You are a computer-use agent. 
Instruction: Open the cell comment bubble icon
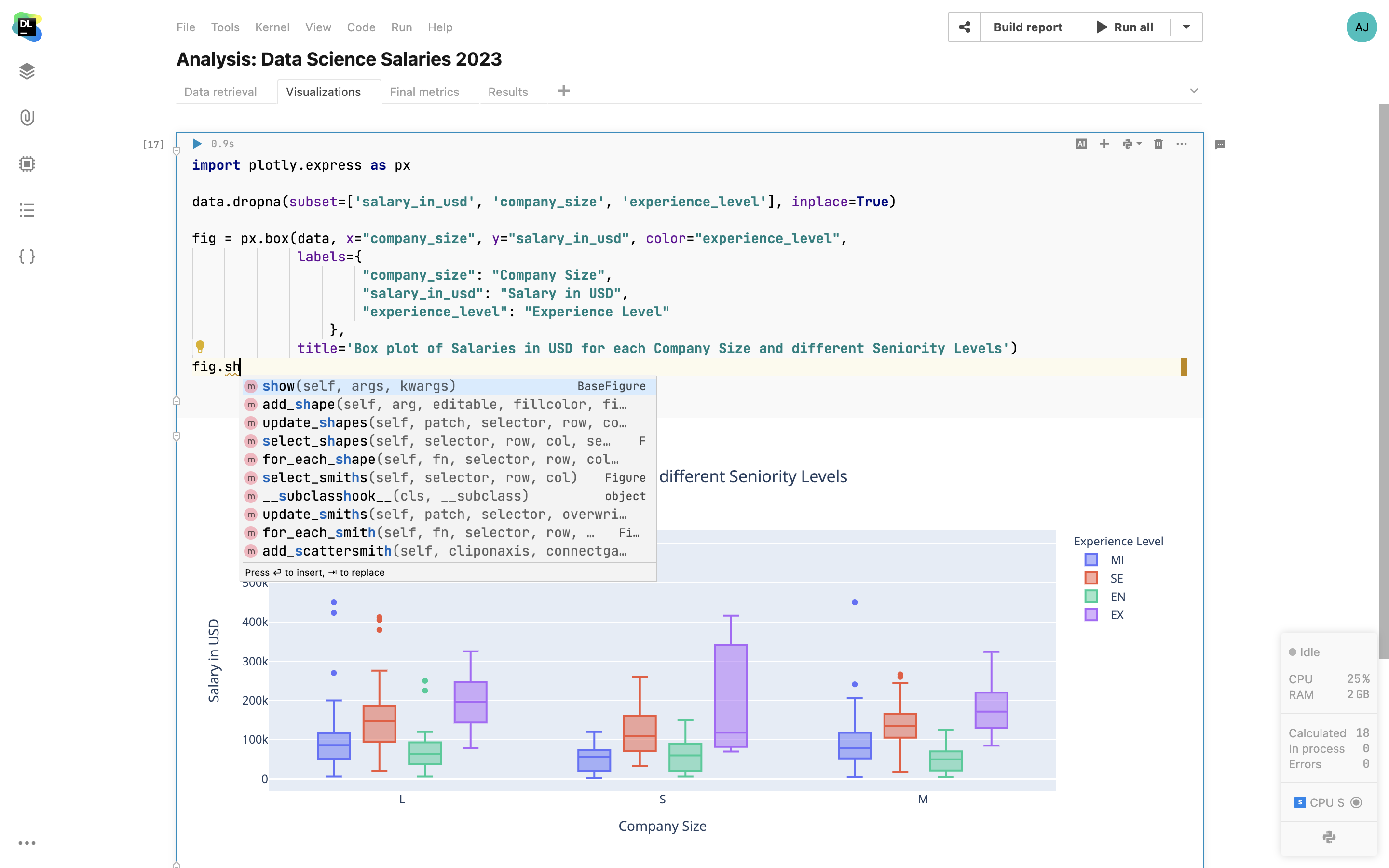pyautogui.click(x=1220, y=145)
